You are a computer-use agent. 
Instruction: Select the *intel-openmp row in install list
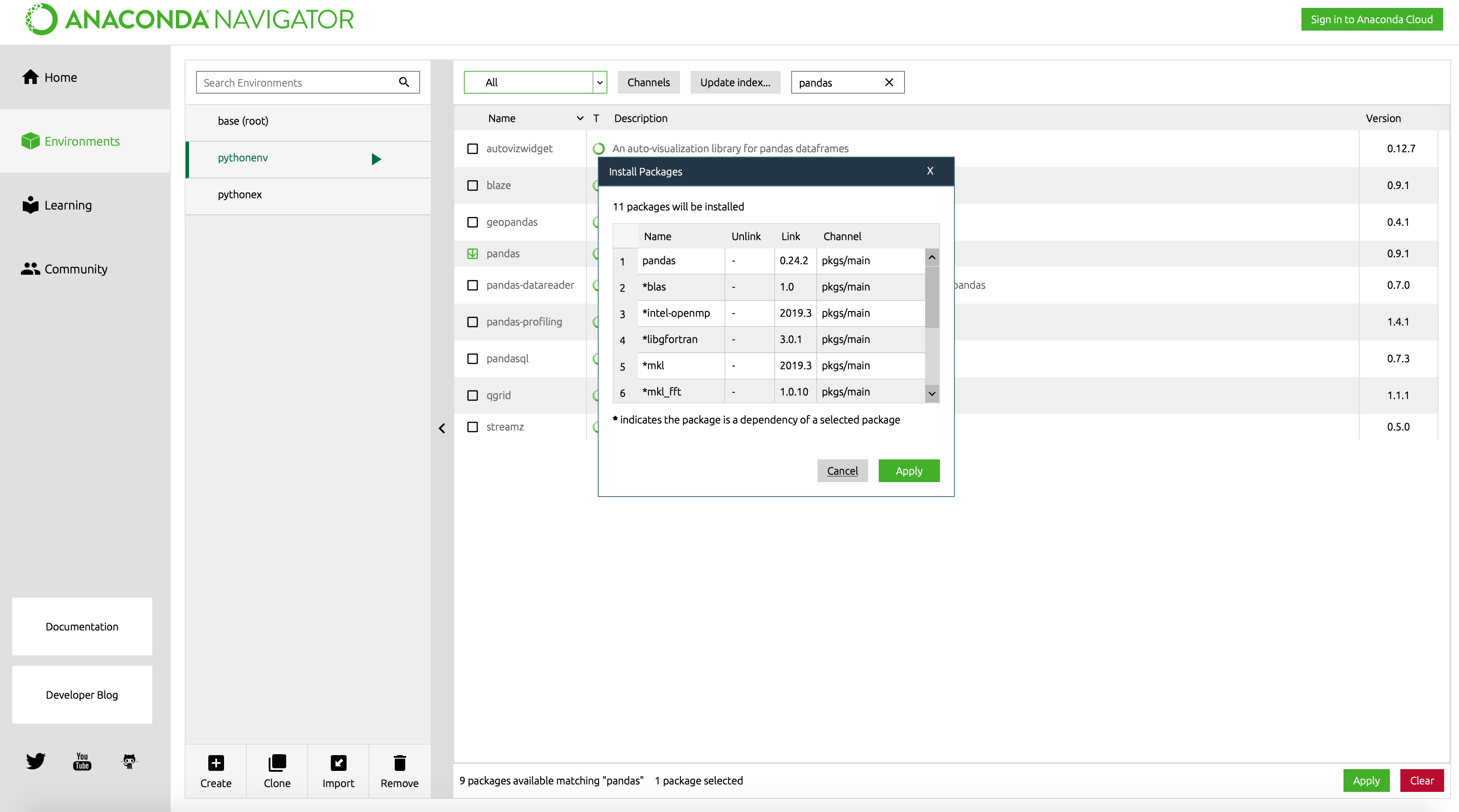pyautogui.click(x=769, y=313)
